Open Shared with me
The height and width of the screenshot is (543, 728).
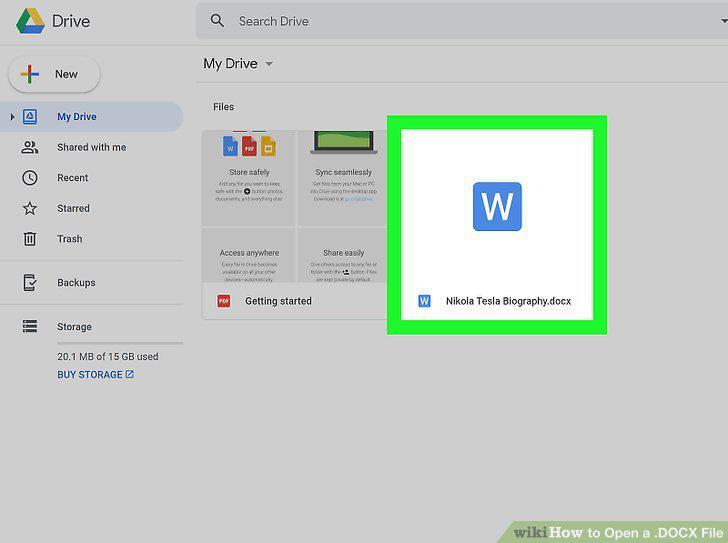(x=91, y=147)
